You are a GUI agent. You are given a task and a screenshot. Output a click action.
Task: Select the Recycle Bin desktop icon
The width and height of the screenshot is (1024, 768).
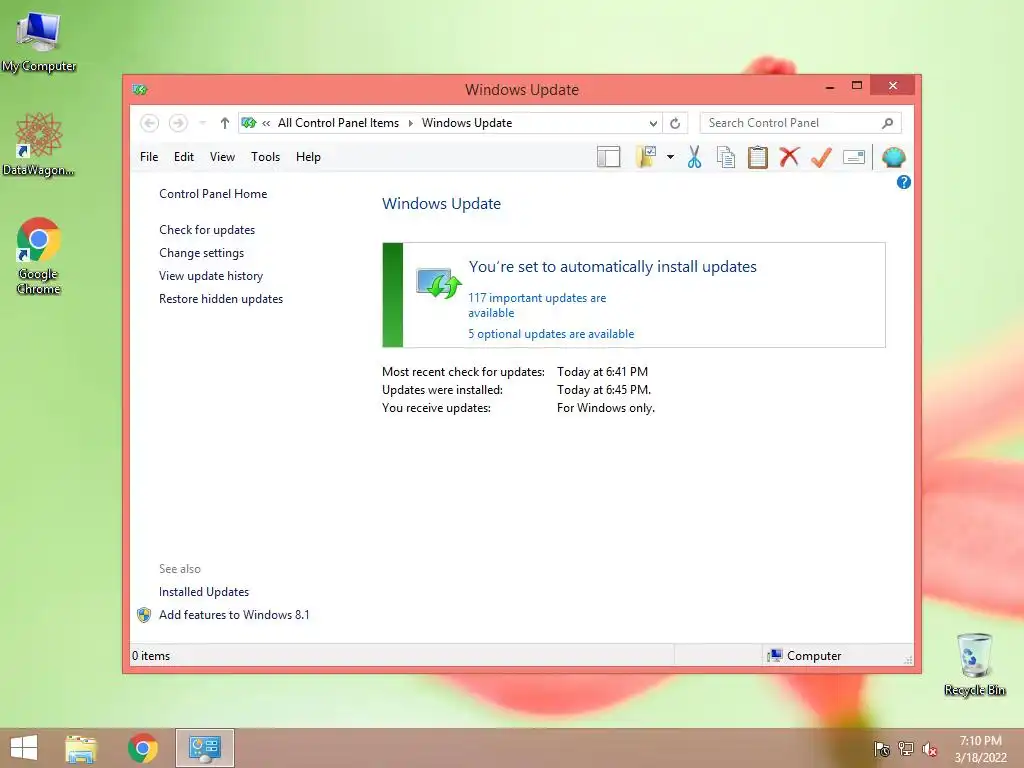tap(974, 665)
